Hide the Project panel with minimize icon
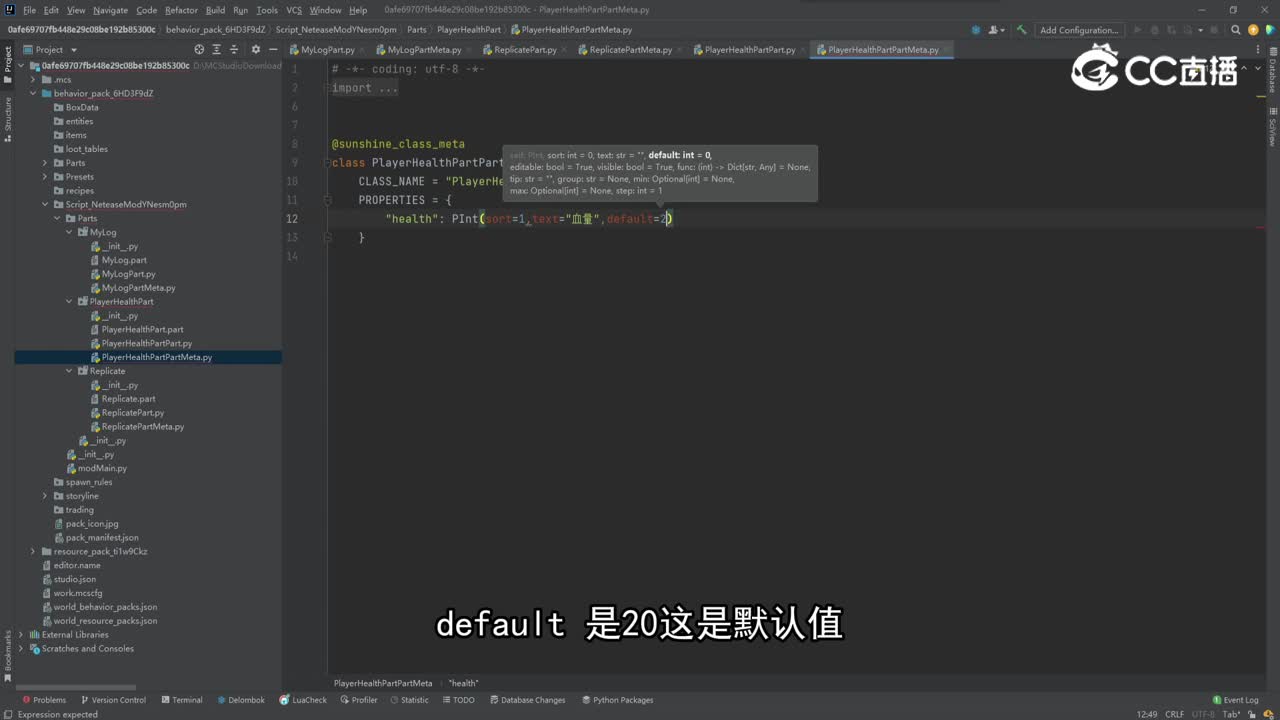 pos(272,49)
